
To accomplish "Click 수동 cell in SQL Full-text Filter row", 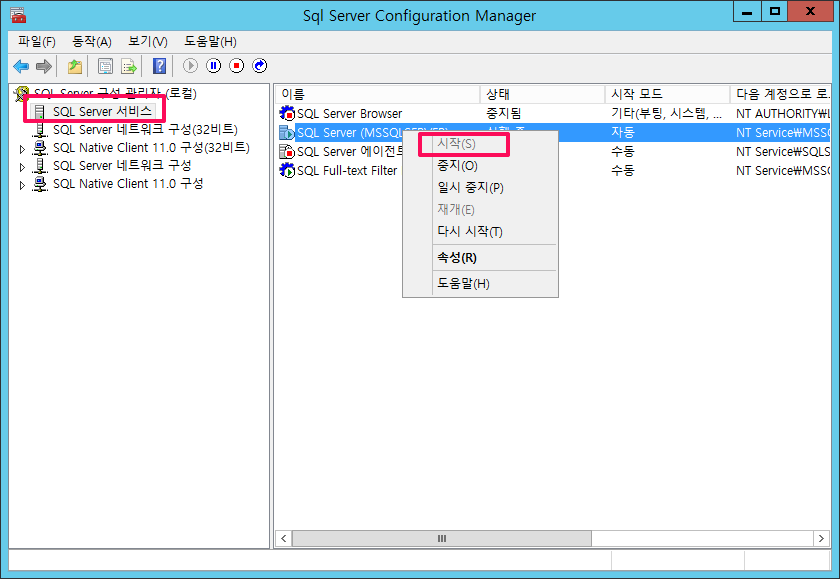I will (x=622, y=170).
